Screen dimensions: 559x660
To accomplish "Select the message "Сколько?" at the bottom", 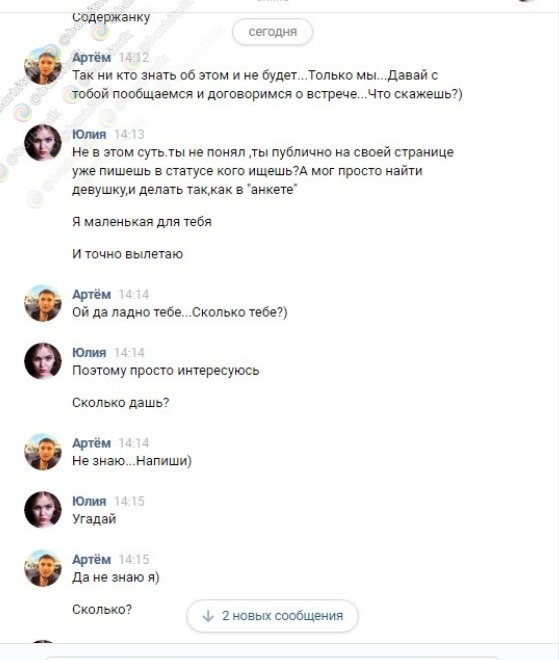I will click(102, 609).
